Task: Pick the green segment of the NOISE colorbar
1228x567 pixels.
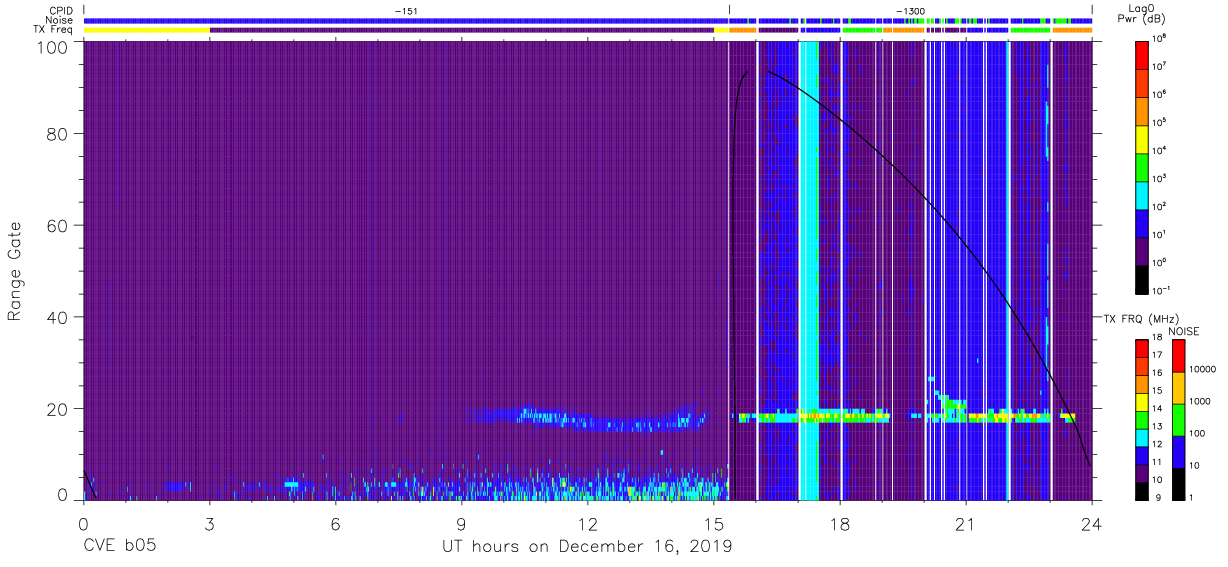Action: pyautogui.click(x=1178, y=419)
